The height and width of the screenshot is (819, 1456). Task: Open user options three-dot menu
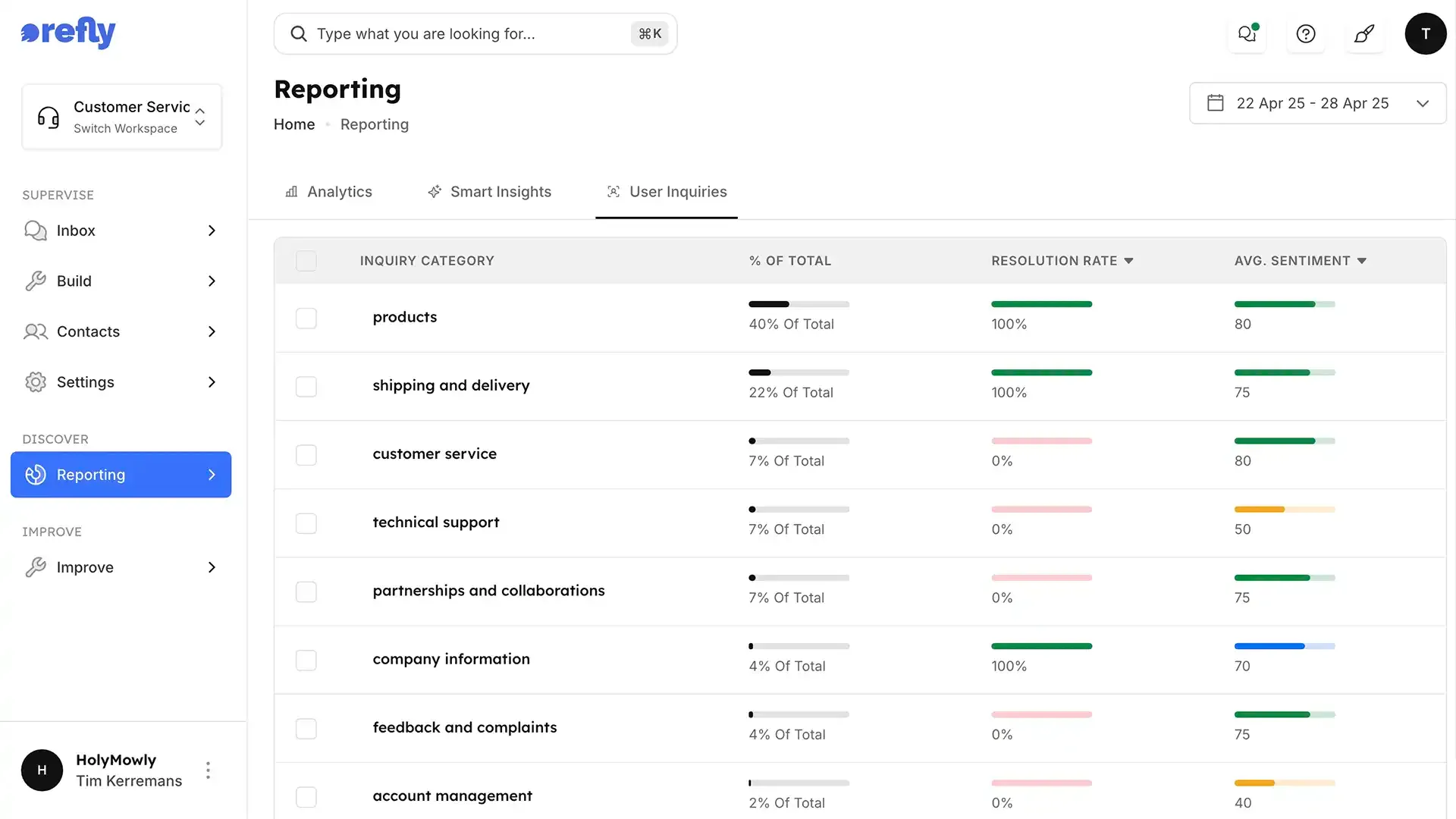[x=208, y=770]
